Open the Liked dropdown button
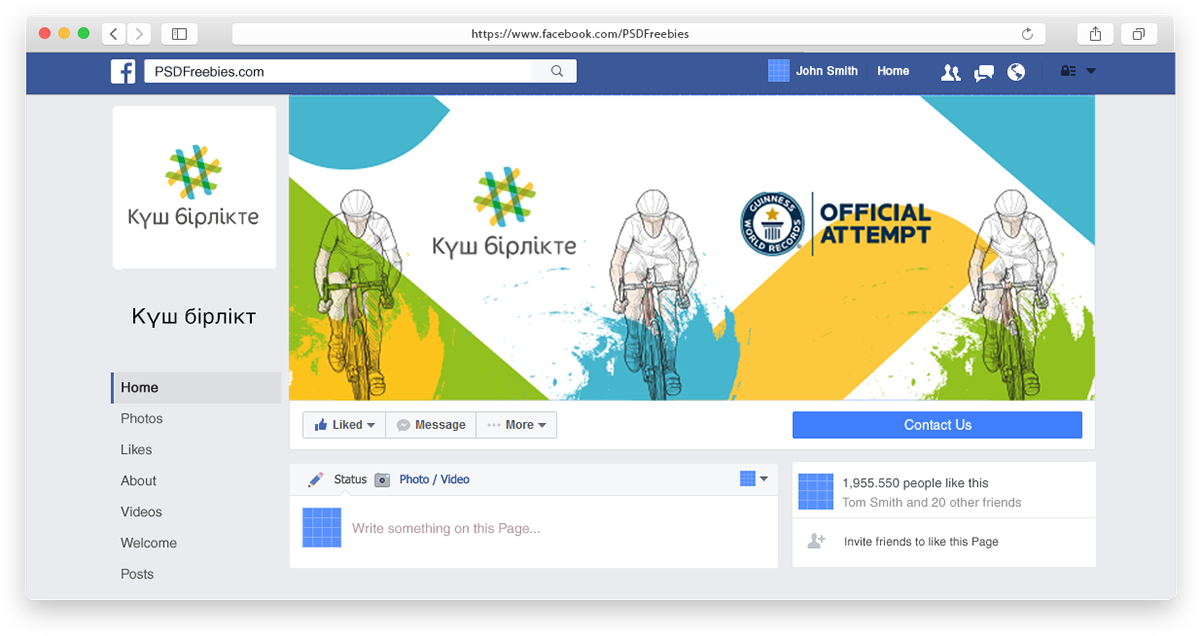 click(x=344, y=425)
